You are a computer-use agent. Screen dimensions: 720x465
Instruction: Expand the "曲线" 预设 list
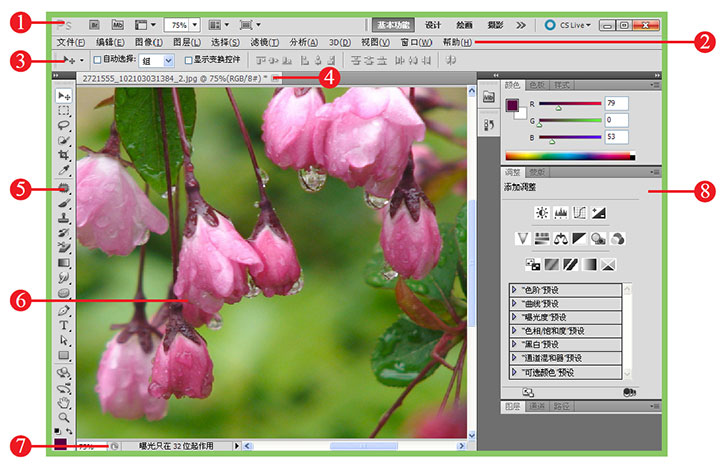pyautogui.click(x=514, y=303)
